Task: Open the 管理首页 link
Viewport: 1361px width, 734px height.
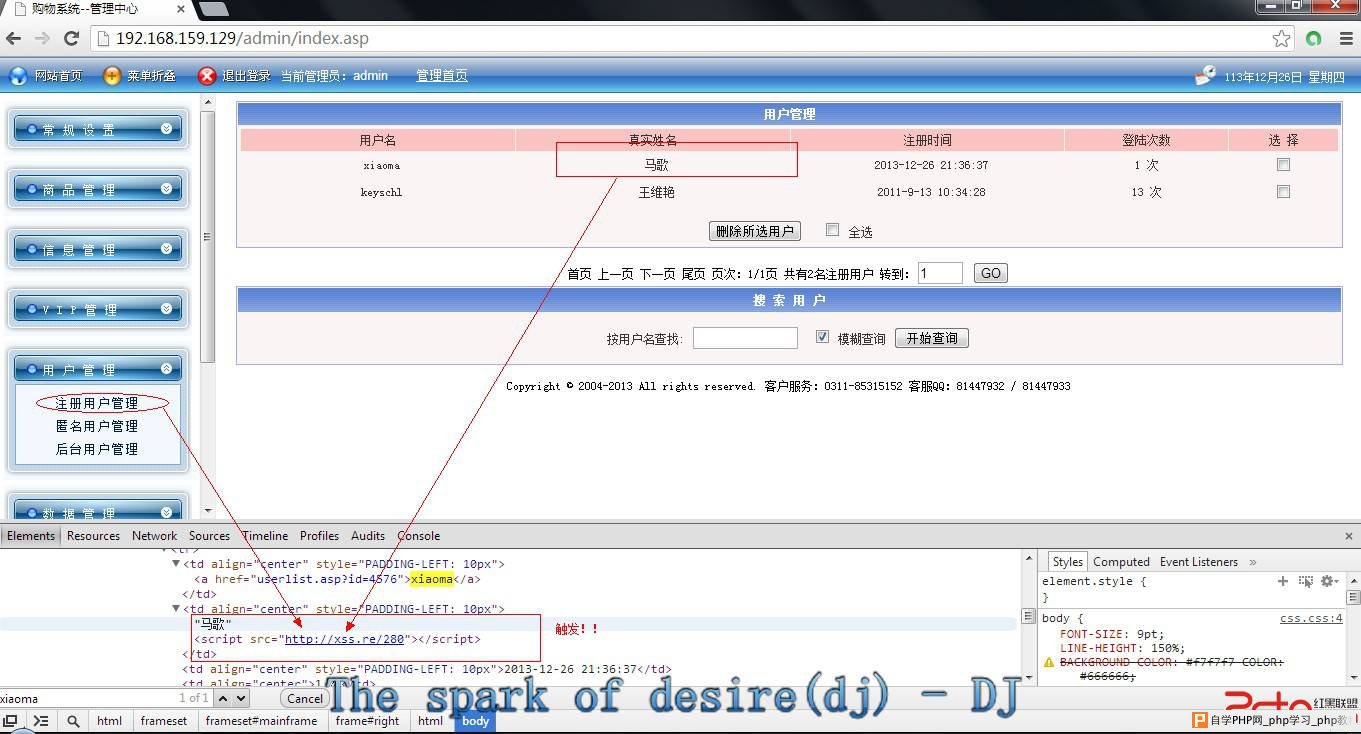Action: click(x=441, y=76)
